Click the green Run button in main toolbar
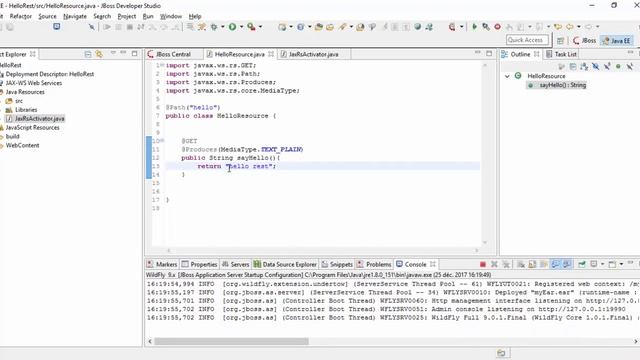 click(232, 27)
